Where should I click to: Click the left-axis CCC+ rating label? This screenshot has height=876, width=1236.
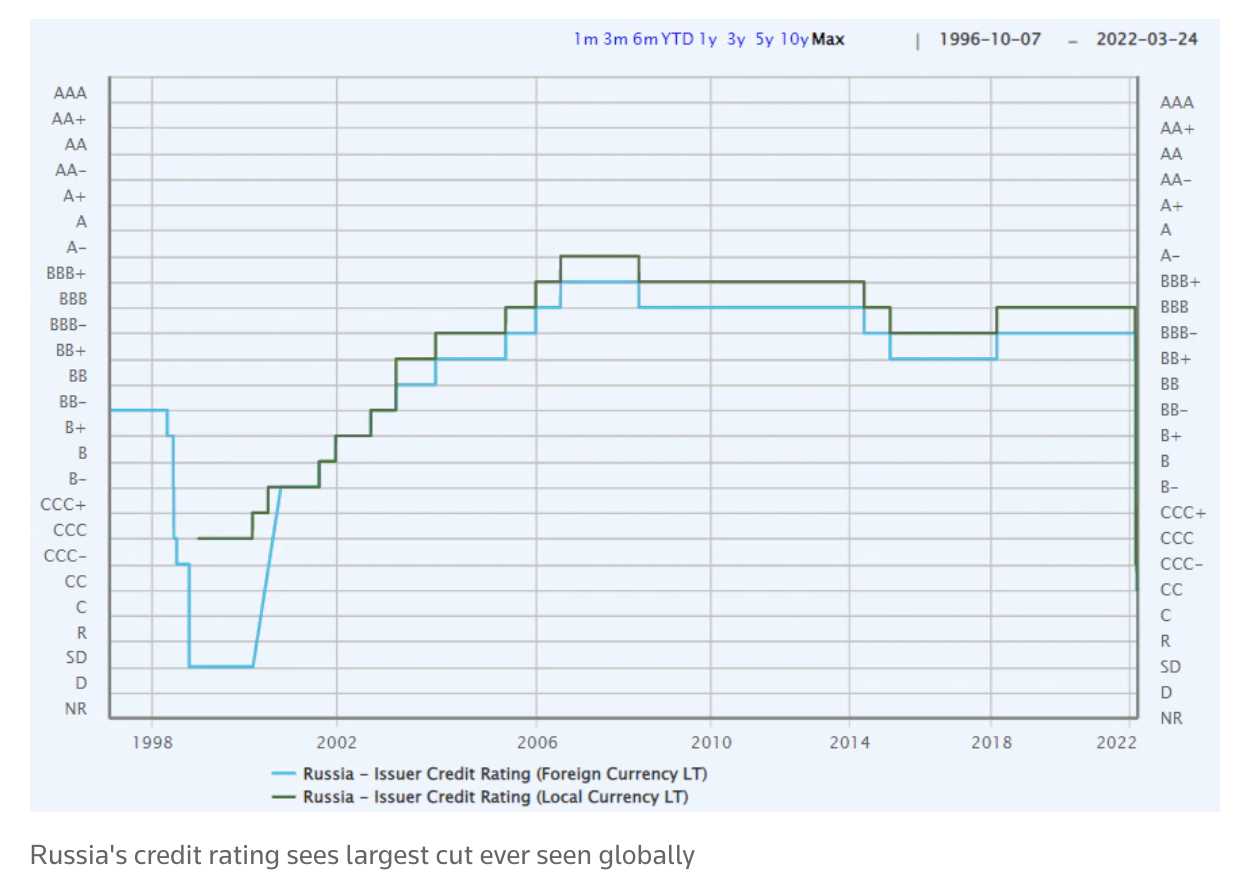click(64, 505)
